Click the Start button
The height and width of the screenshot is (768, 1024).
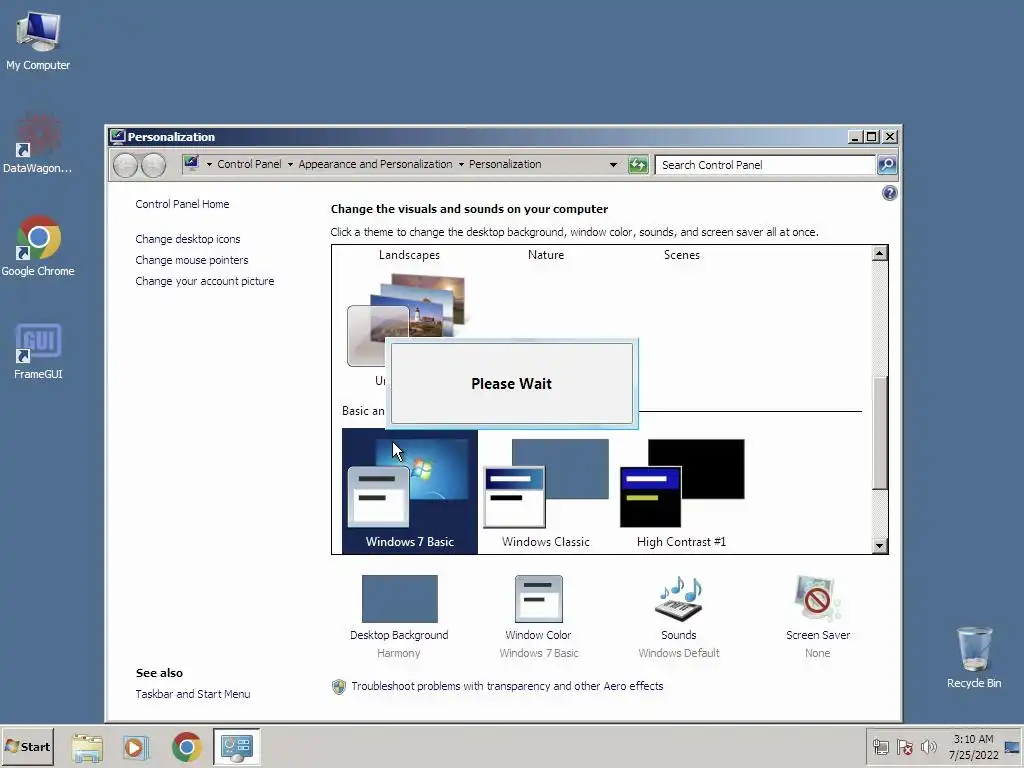click(x=27, y=746)
